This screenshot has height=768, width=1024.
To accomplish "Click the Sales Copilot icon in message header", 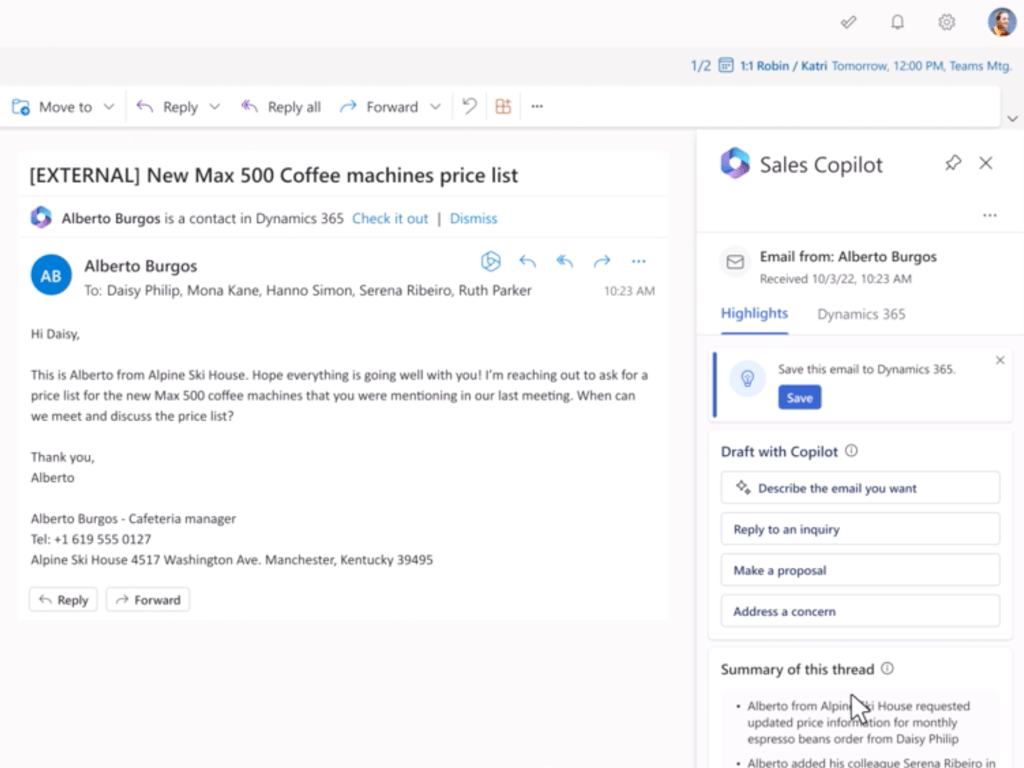I will [490, 262].
